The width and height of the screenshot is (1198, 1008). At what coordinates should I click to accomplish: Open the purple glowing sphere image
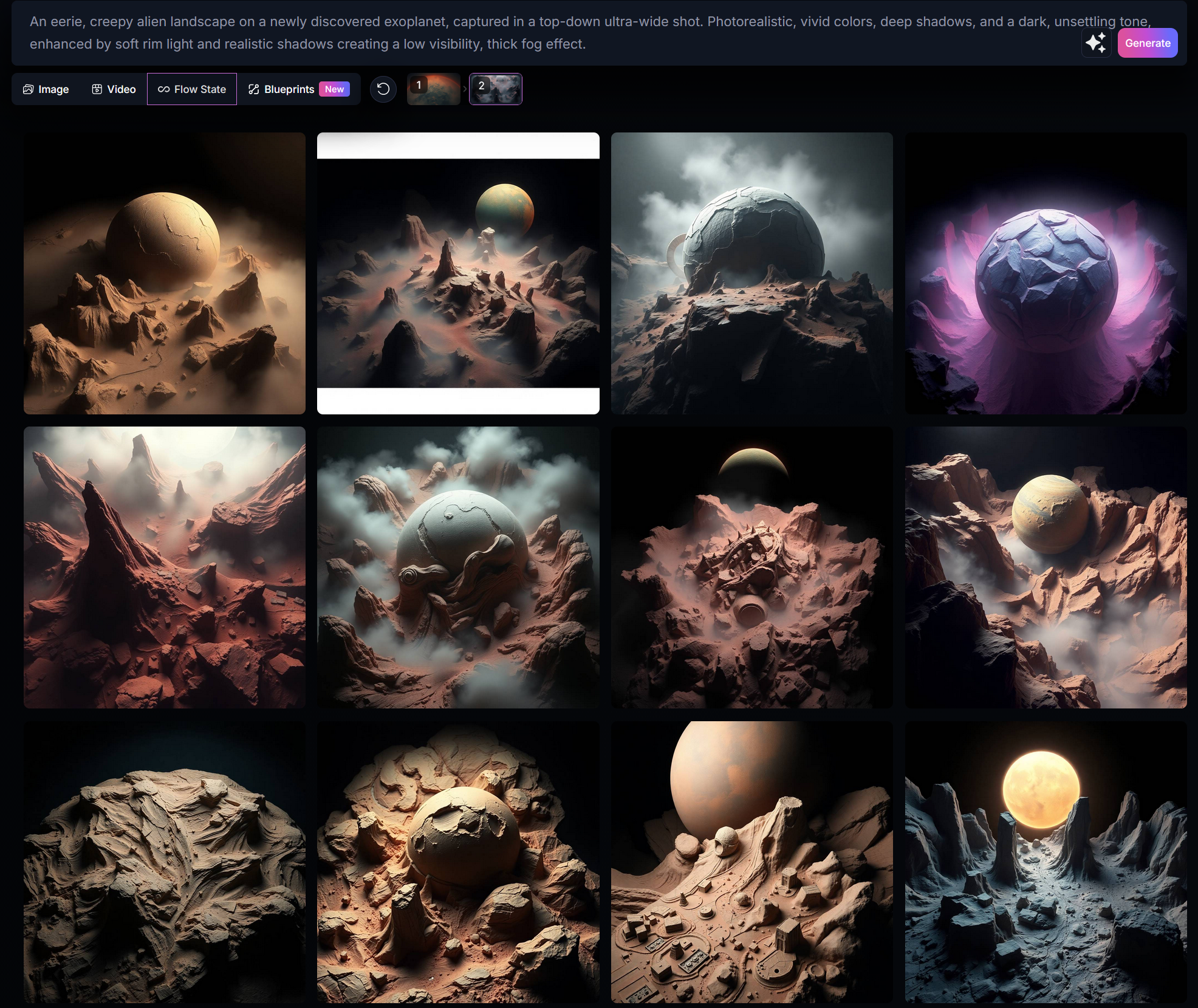[x=1045, y=273]
